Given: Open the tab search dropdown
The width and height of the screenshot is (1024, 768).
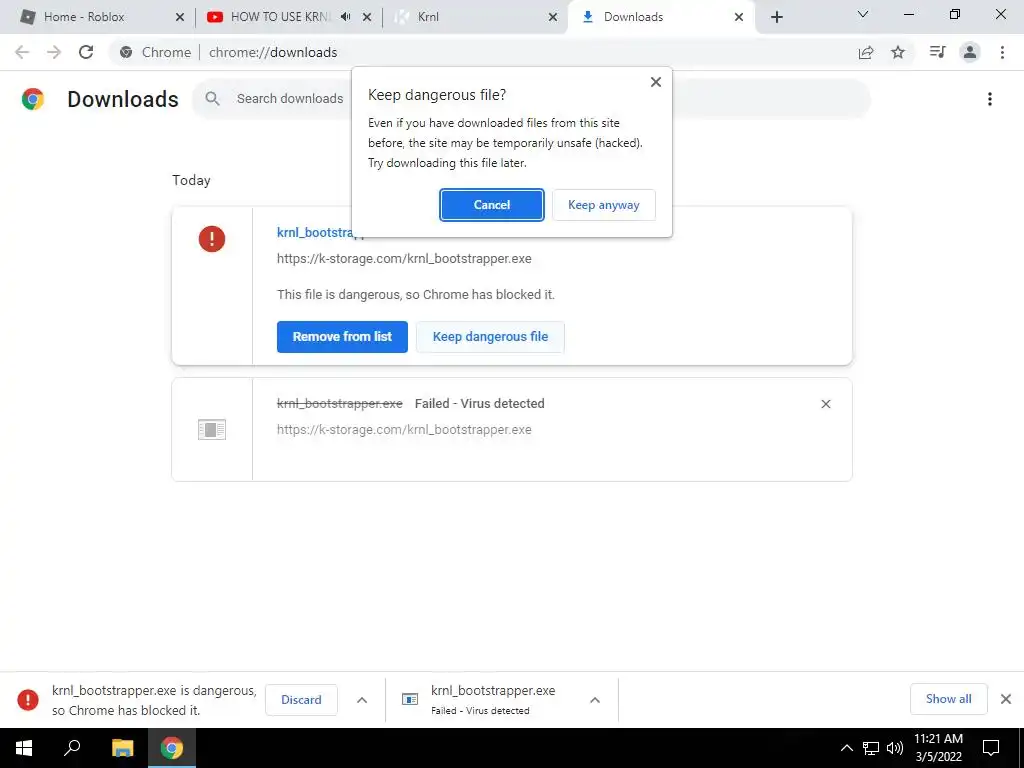Looking at the screenshot, I should pyautogui.click(x=863, y=14).
